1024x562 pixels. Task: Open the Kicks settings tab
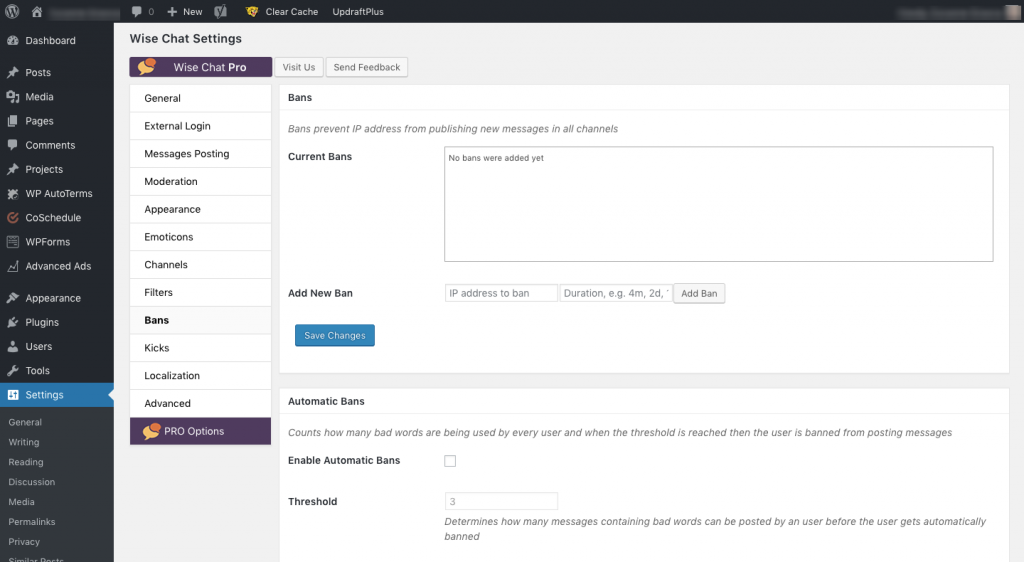(x=157, y=348)
